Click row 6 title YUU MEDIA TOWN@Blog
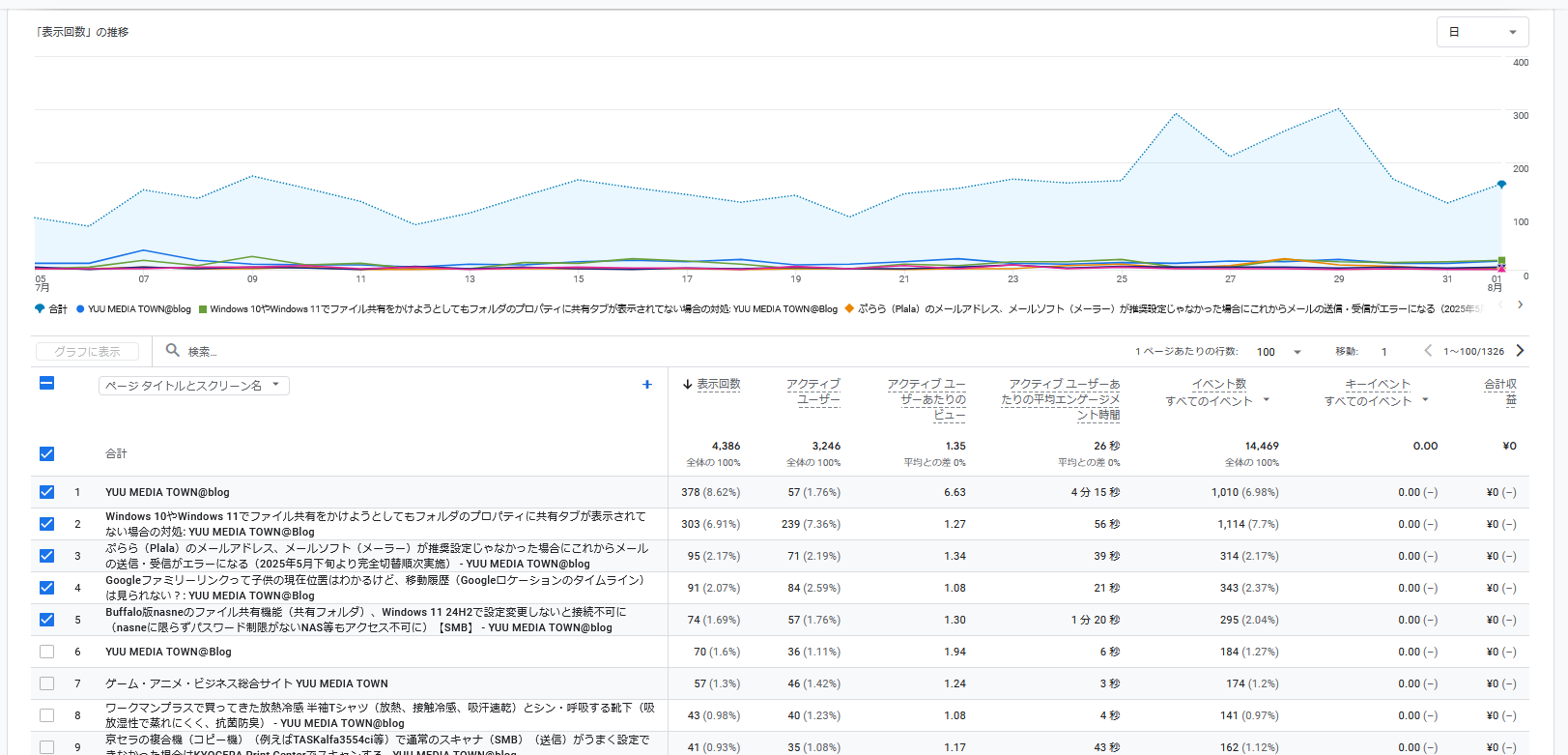The height and width of the screenshot is (755, 1568). tap(168, 652)
